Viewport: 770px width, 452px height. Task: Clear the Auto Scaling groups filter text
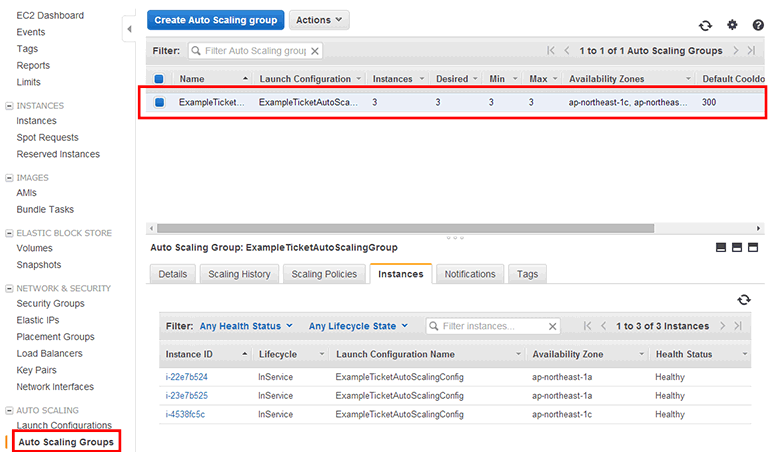click(315, 50)
